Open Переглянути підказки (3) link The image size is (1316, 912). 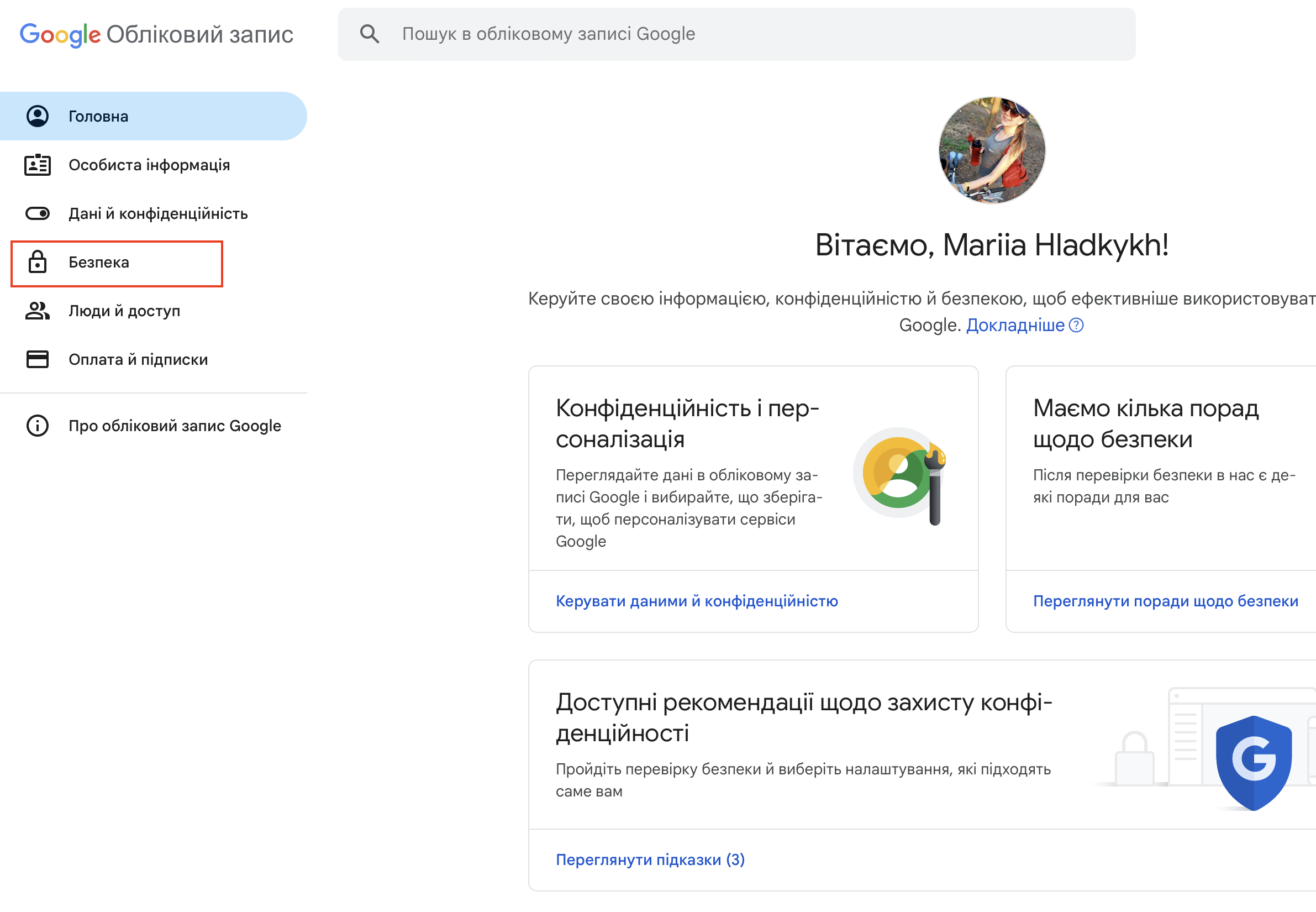pyautogui.click(x=650, y=859)
